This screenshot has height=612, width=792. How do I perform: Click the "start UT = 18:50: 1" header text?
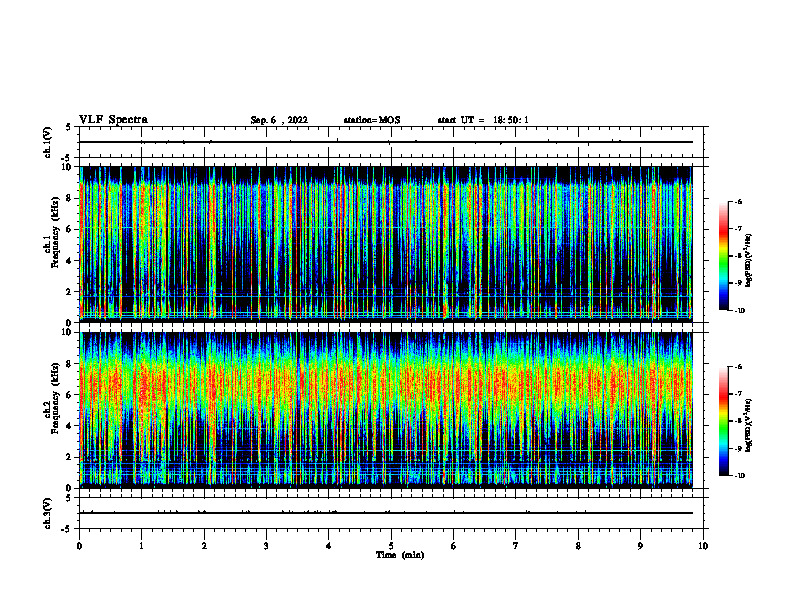point(483,120)
